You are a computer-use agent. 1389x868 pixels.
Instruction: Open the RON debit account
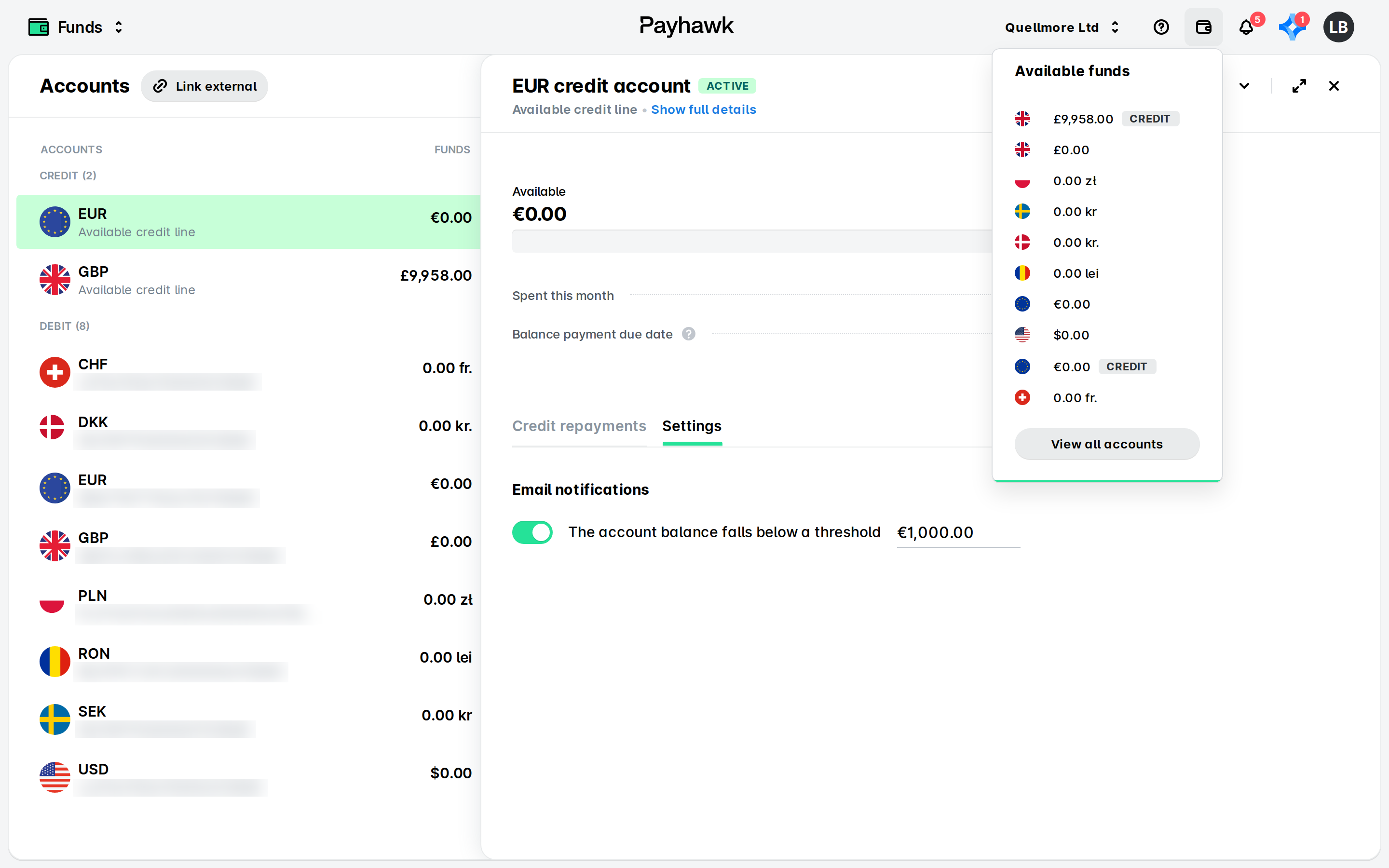click(248, 662)
